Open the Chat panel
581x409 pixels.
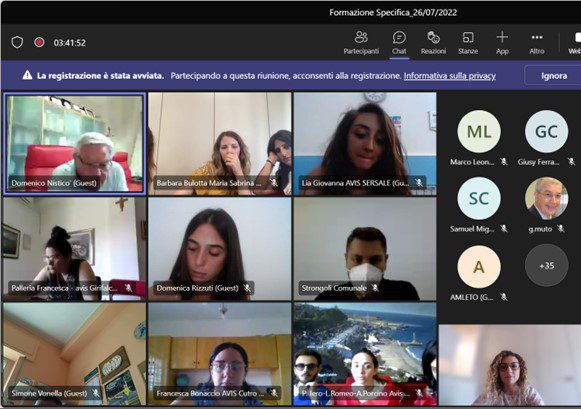[x=399, y=43]
